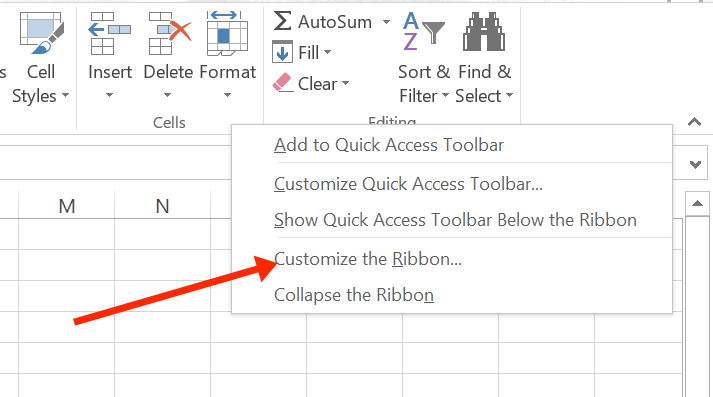
Task: Click the Cell Styles icon
Action: click(42, 33)
